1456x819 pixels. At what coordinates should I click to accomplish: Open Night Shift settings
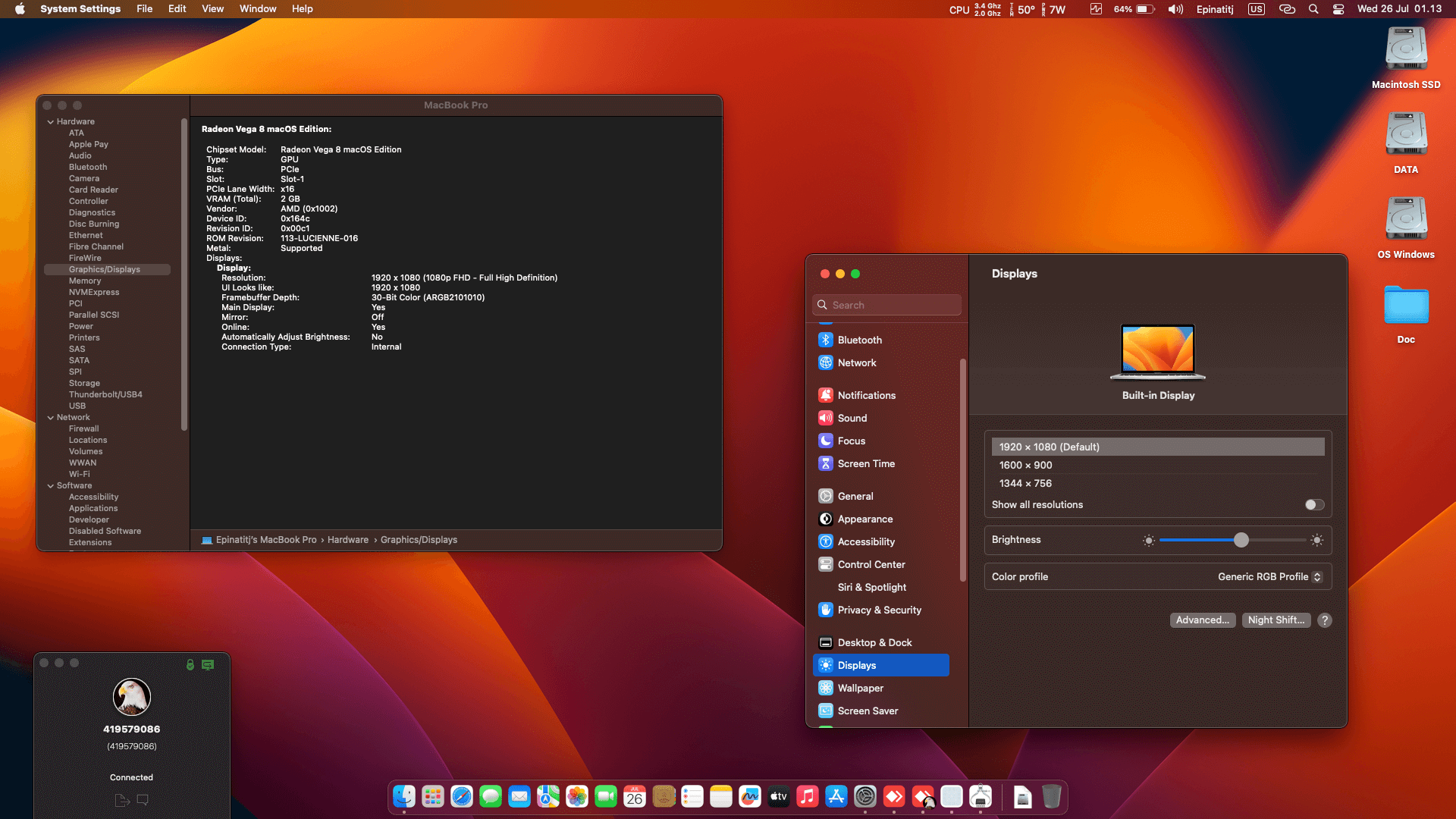1276,620
